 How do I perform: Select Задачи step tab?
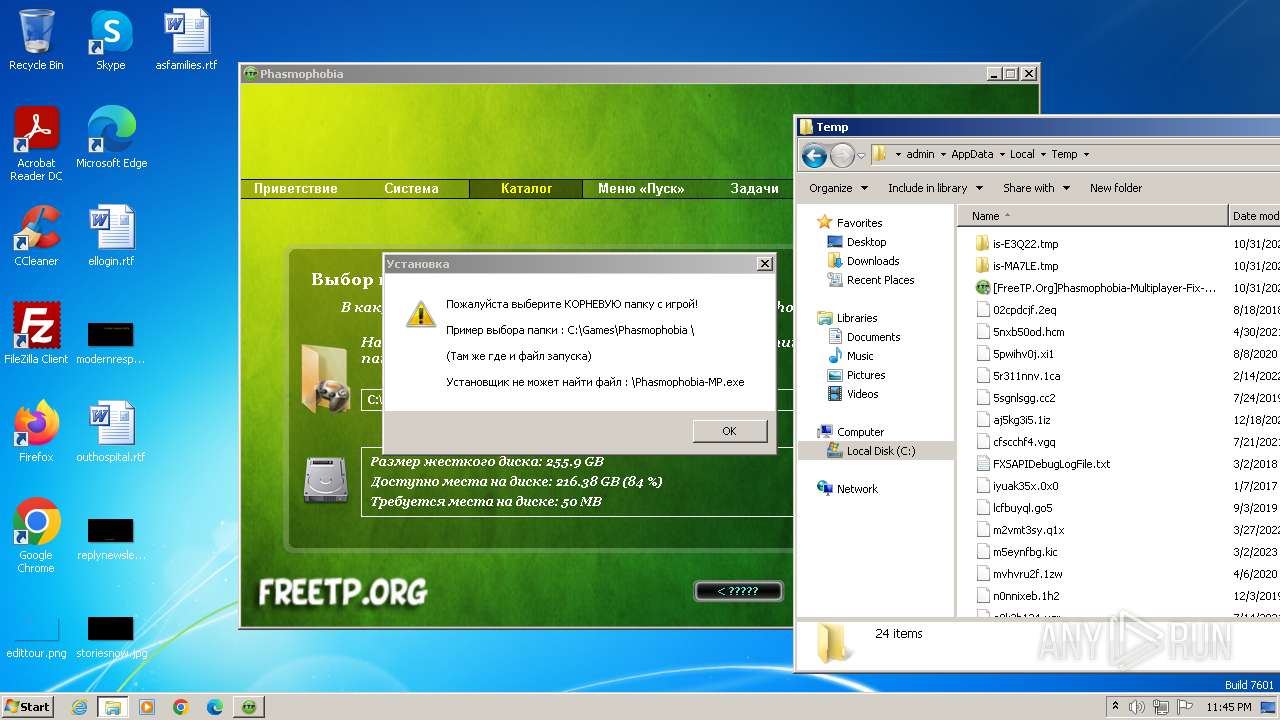754,188
